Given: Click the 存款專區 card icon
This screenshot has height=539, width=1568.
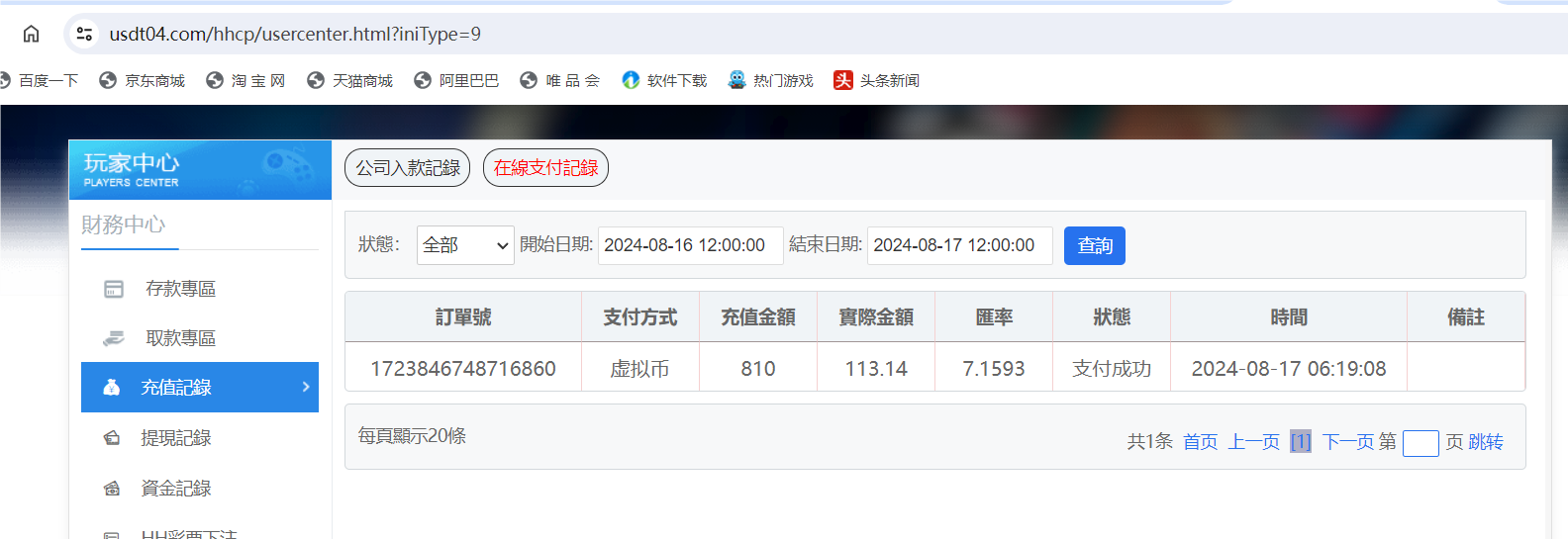Looking at the screenshot, I should coord(114,289).
